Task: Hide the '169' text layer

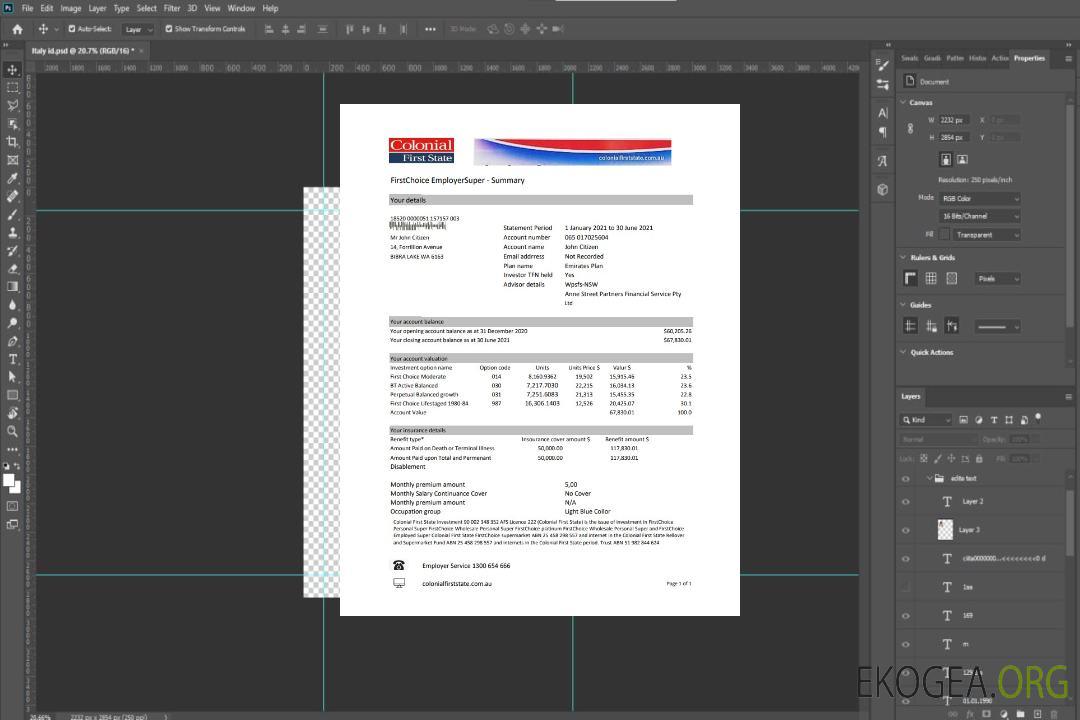Action: click(x=906, y=616)
